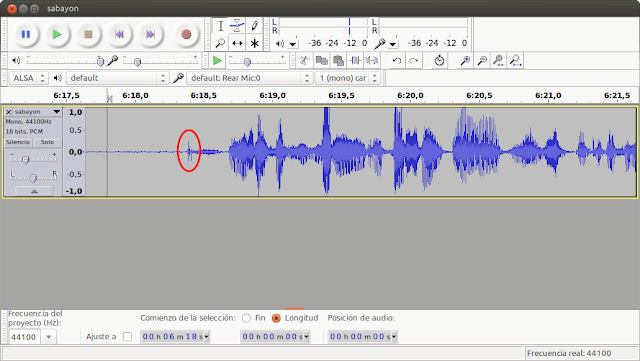Pause playback with the Pause button
640x361 pixels.
[26, 35]
